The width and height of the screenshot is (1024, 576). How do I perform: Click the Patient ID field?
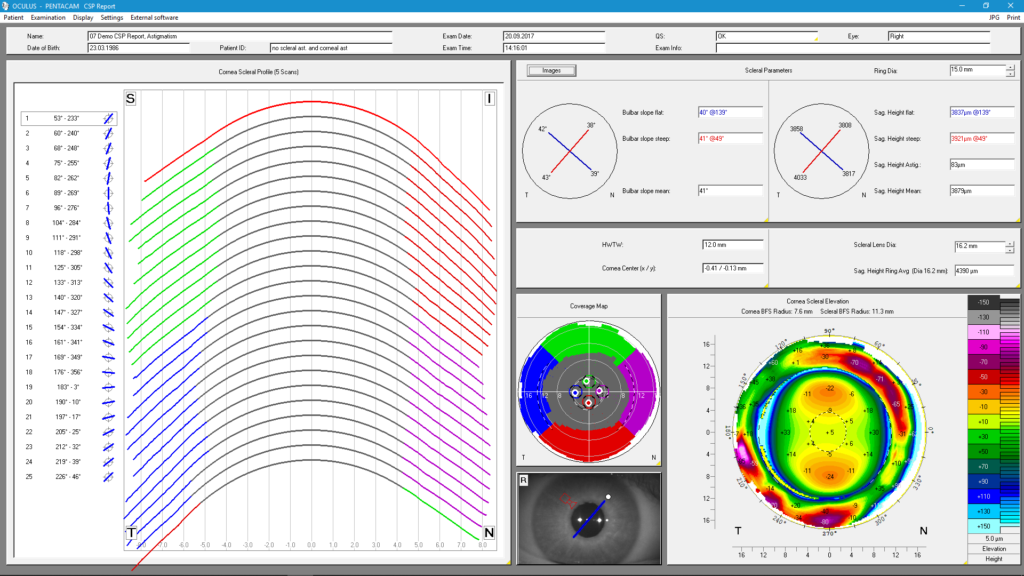[331, 48]
